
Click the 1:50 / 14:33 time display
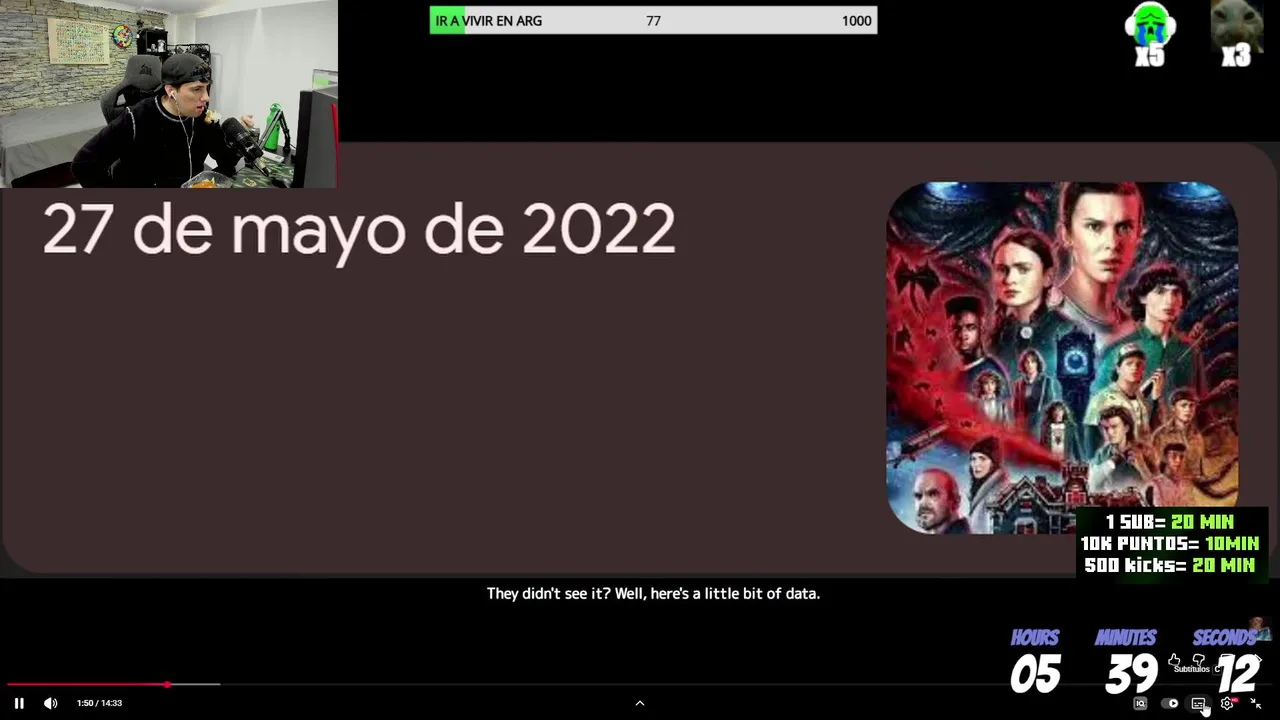pos(99,703)
